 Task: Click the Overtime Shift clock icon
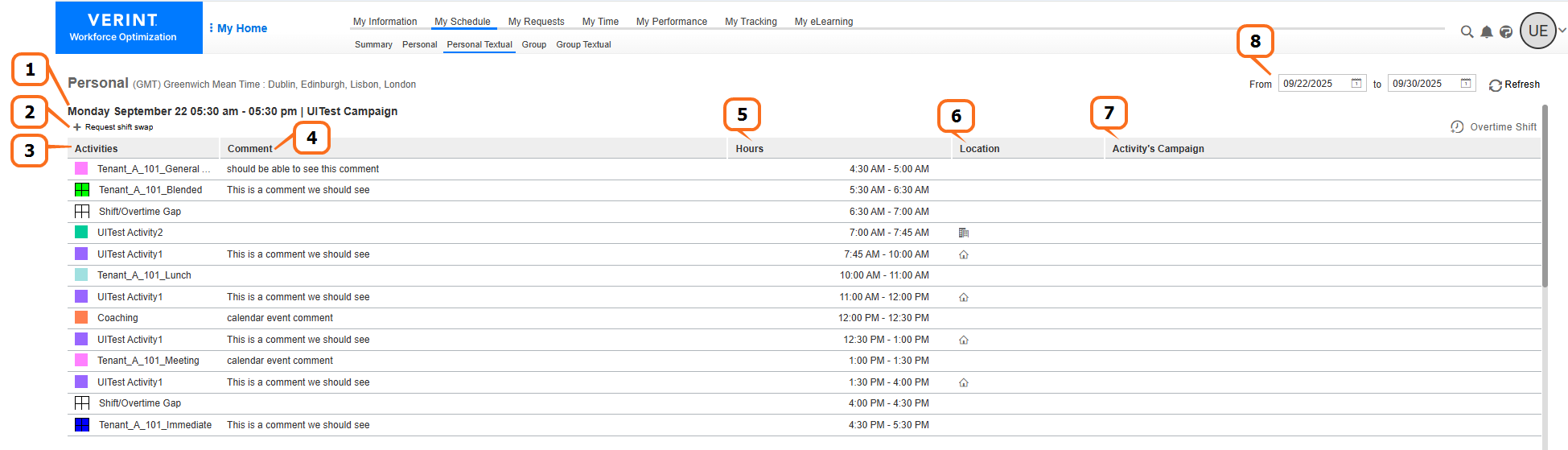point(1457,127)
